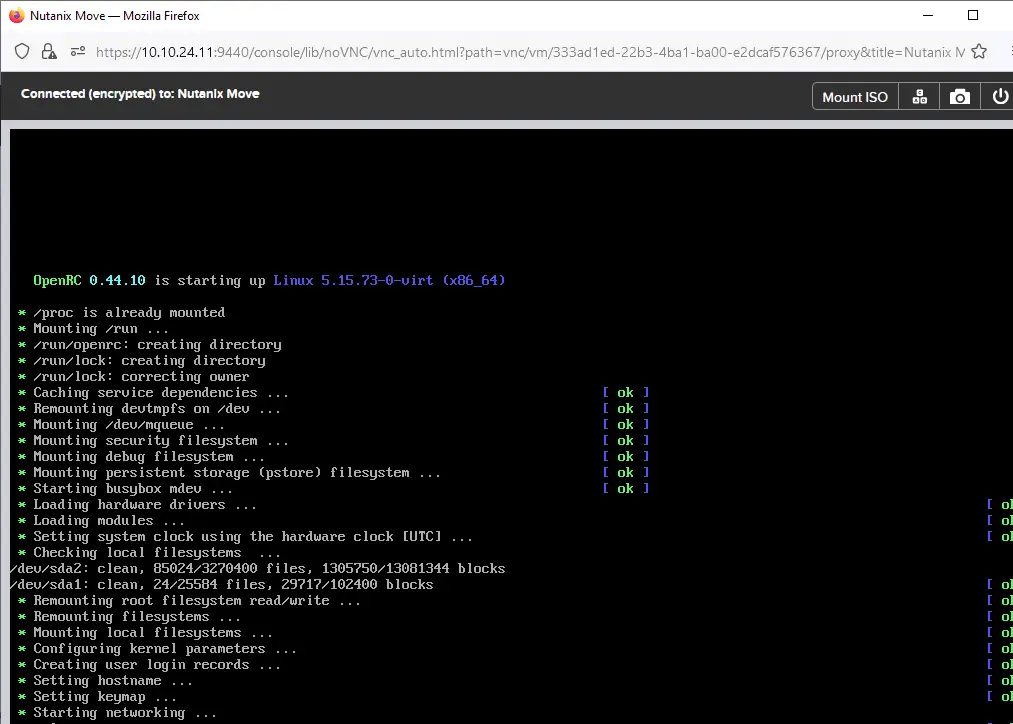
Task: Click the '[ ok ]' status for Mounting security filesystem
Action: 625,440
